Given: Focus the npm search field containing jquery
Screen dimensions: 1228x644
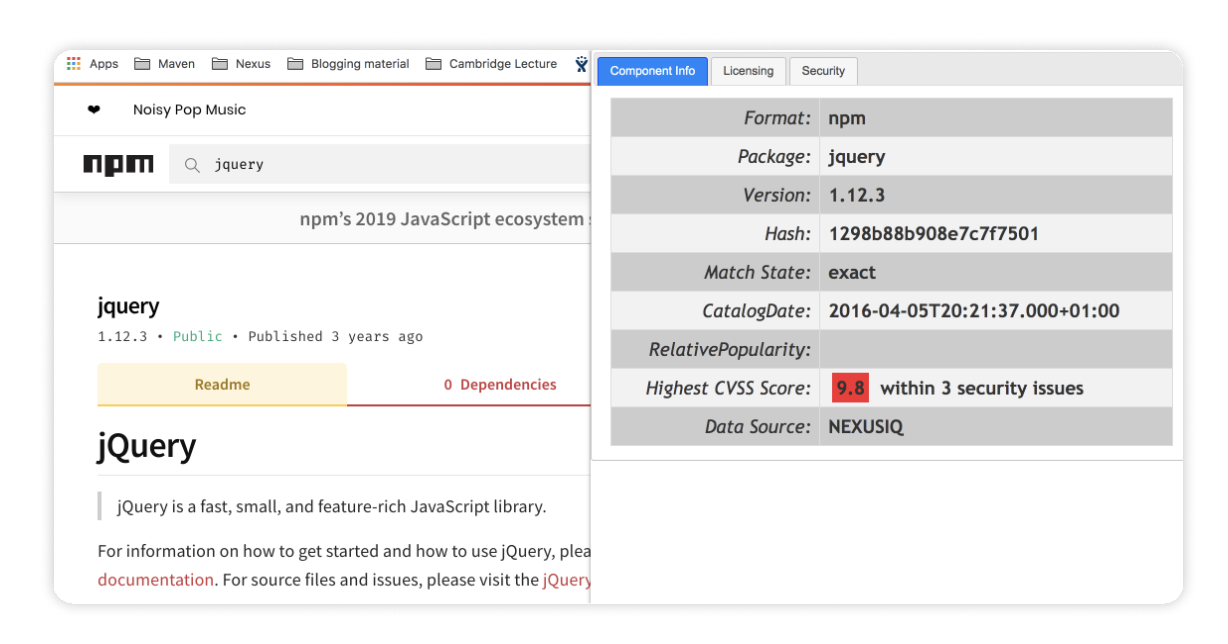Looking at the screenshot, I should coord(379,165).
